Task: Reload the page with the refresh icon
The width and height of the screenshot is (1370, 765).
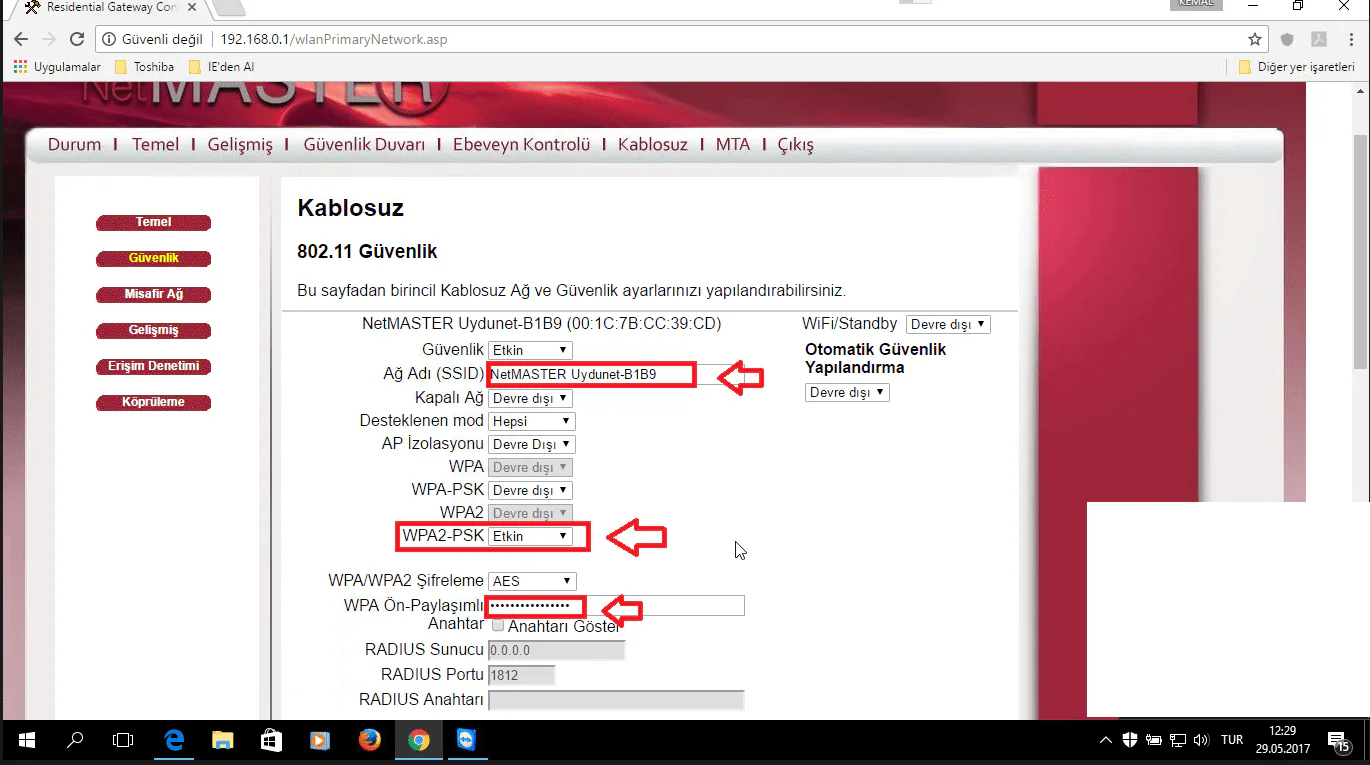Action: 77,40
